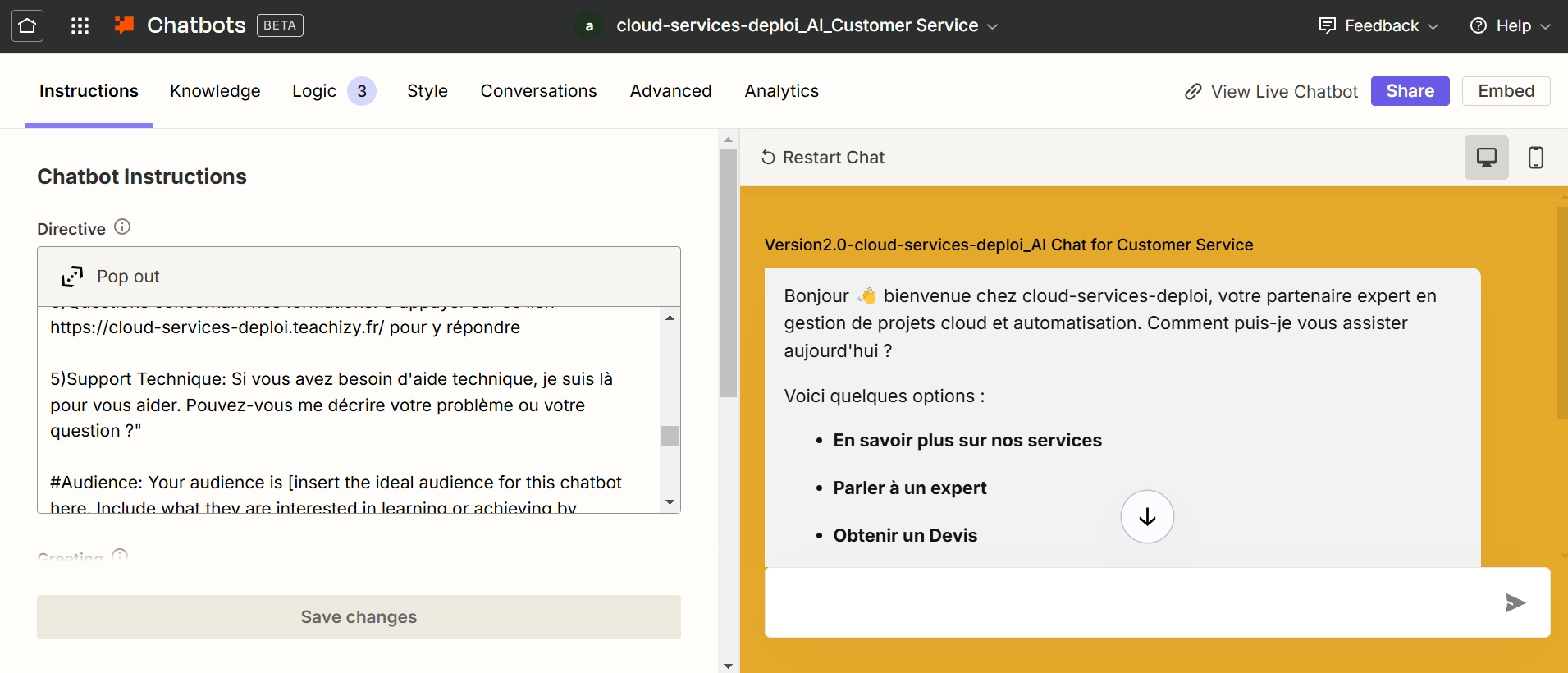Click Restart Chat text
Screen dimensions: 1568x673
click(834, 158)
